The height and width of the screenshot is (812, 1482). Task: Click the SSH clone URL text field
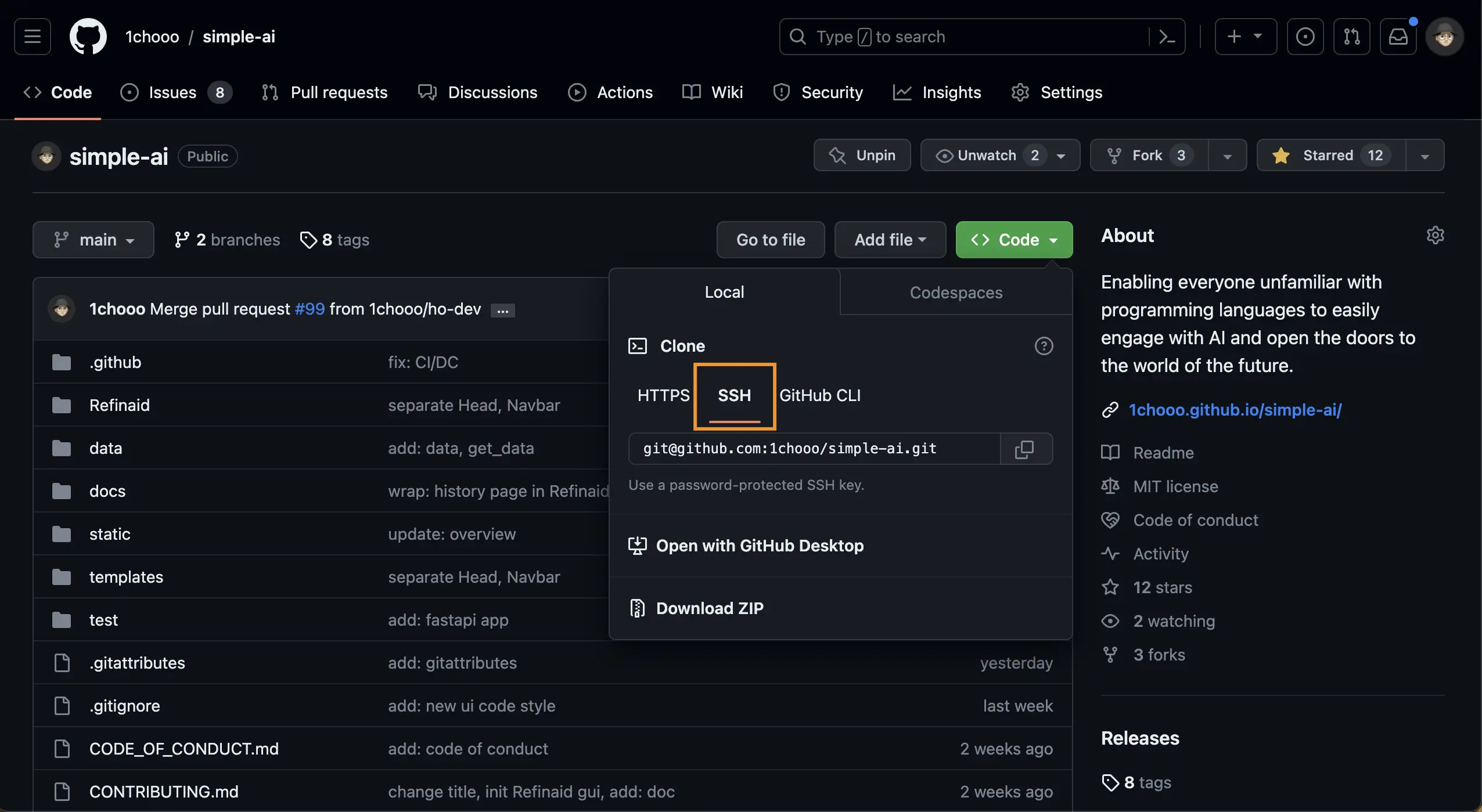click(814, 449)
